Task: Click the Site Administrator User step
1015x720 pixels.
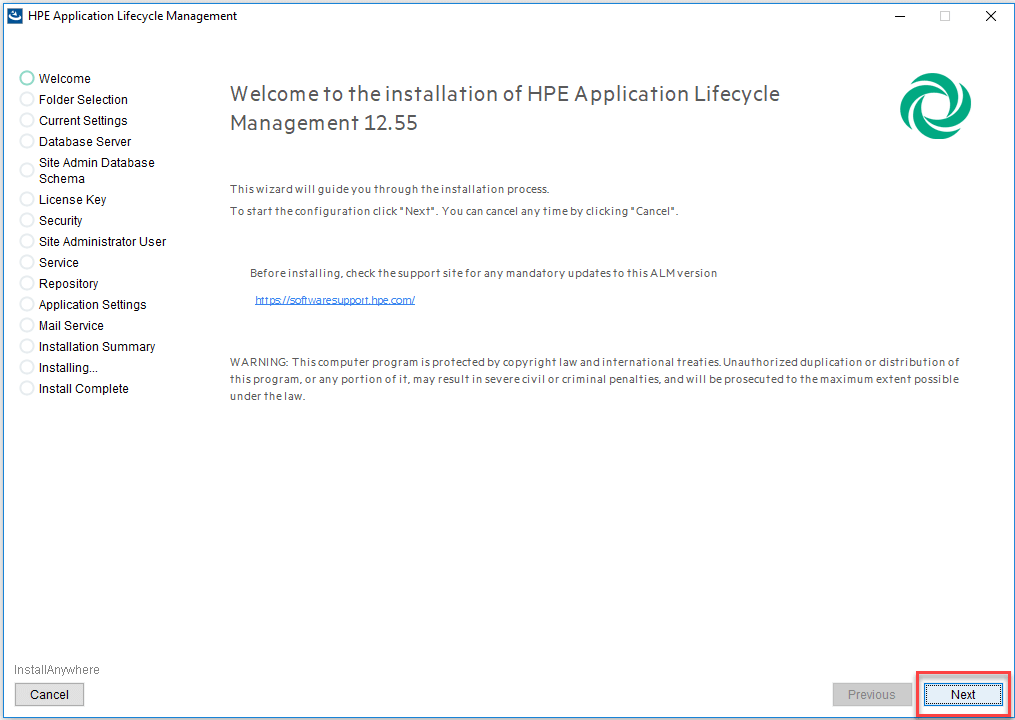Action: [102, 242]
